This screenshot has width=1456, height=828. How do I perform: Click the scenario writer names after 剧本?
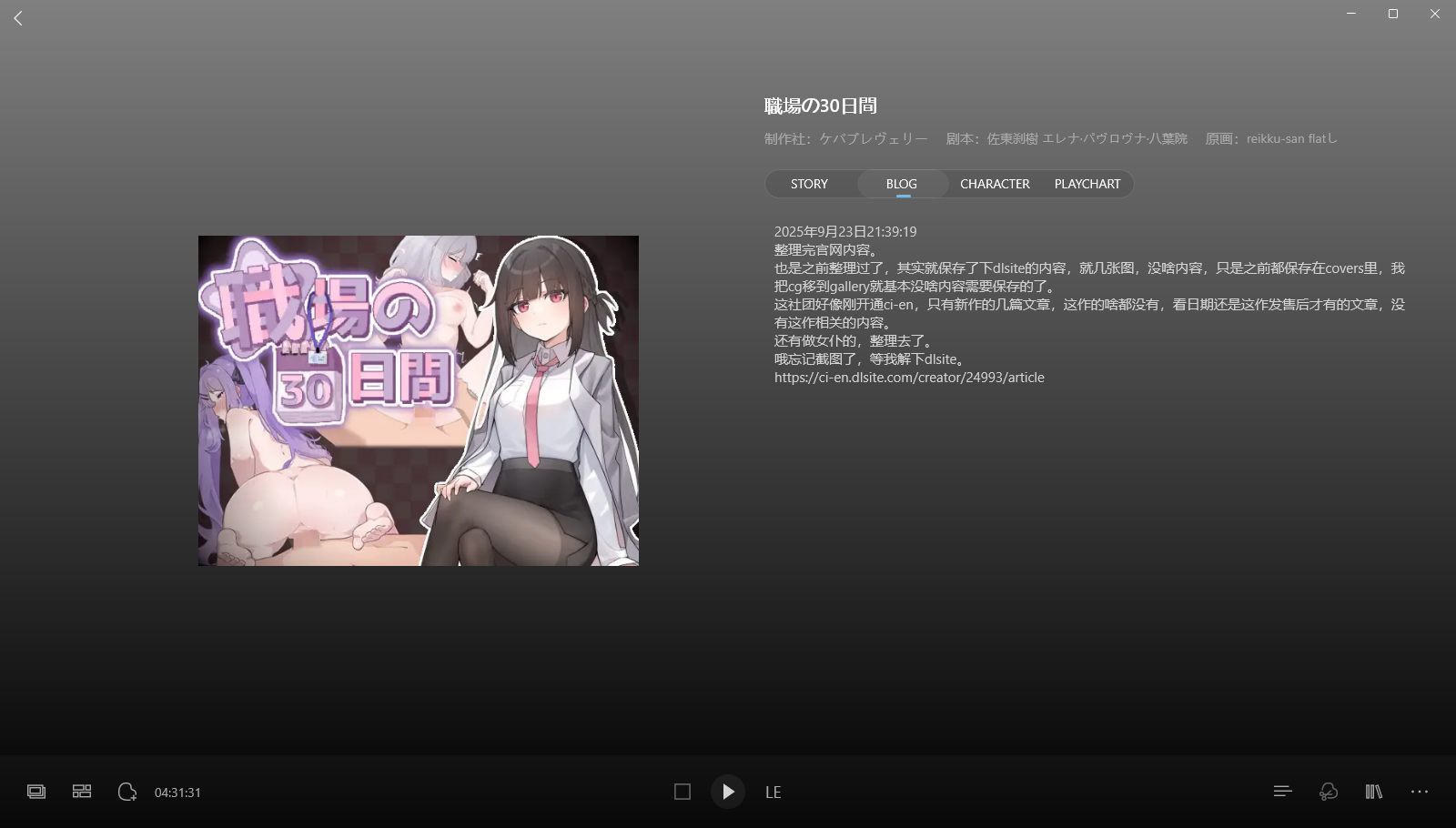pyautogui.click(x=1087, y=138)
